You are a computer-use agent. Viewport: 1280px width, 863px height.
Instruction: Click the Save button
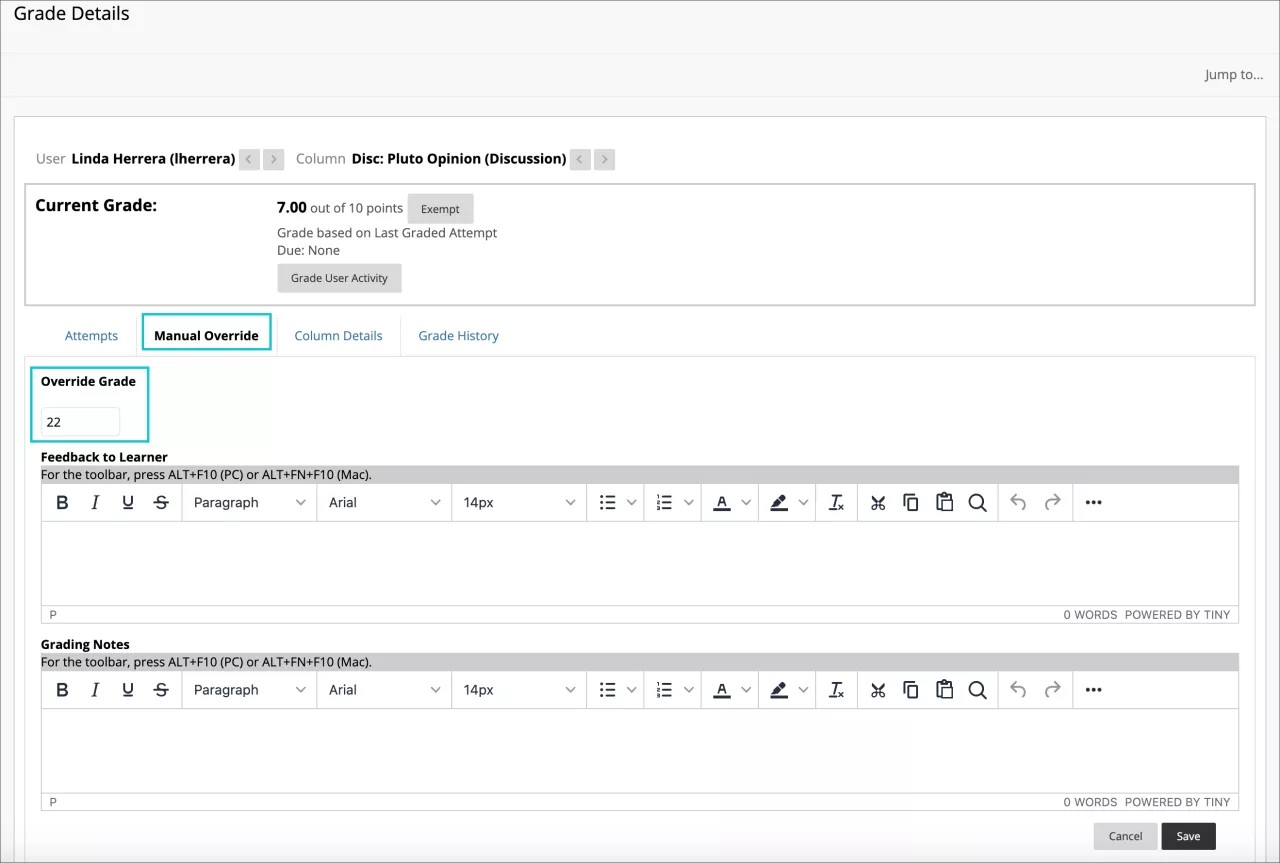point(1188,836)
